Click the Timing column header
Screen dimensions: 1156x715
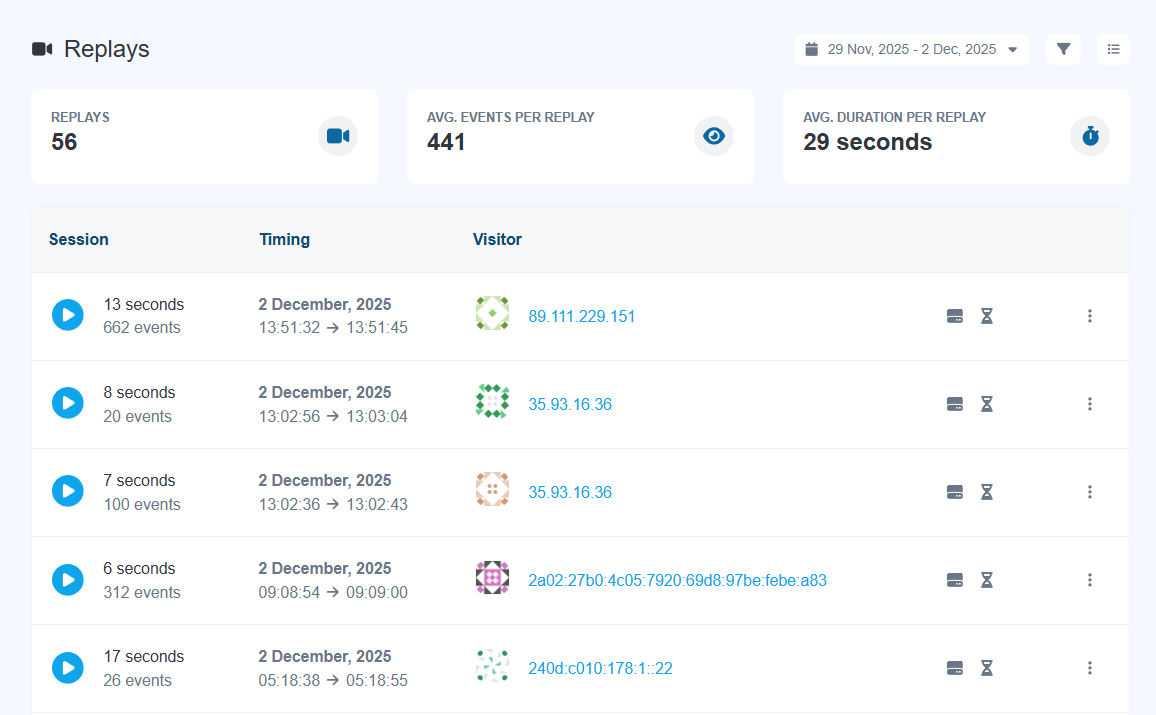[x=284, y=240]
